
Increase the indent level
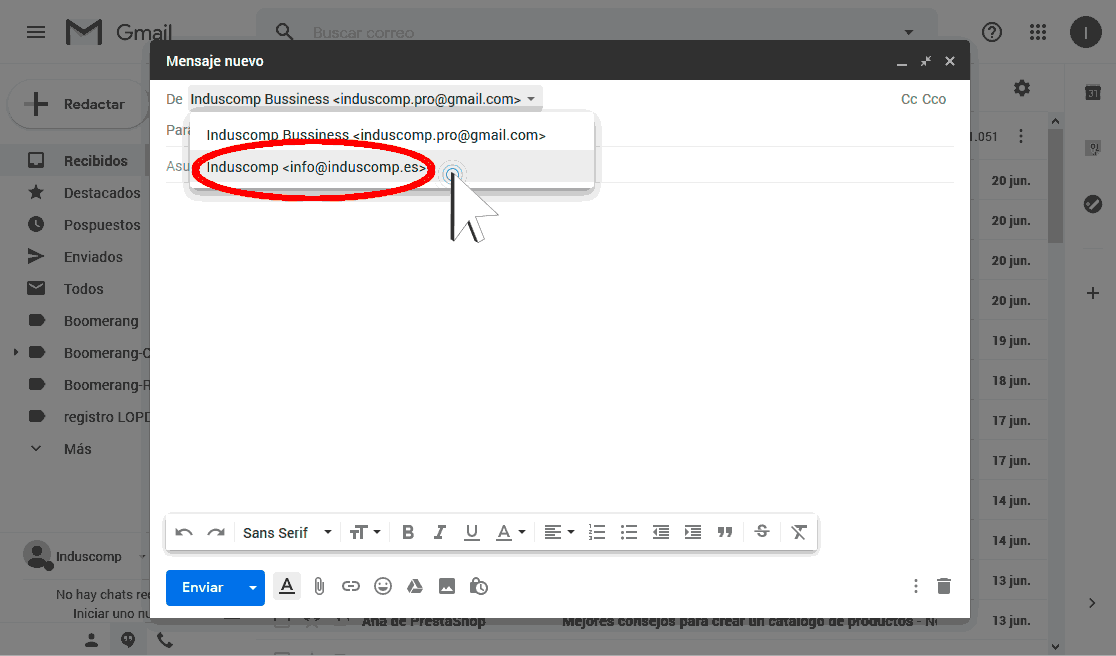(693, 532)
